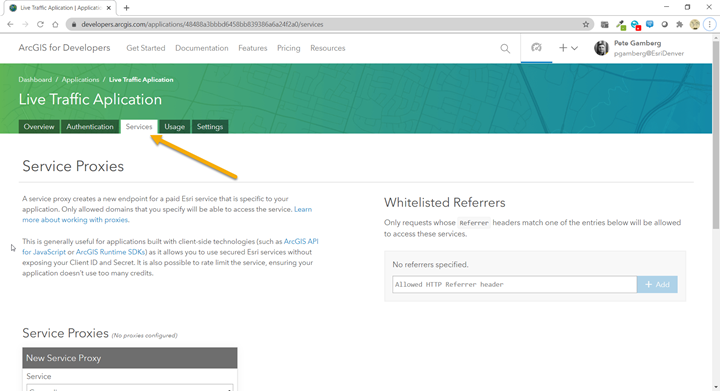The height and width of the screenshot is (391, 720).
Task: Switch to the Authentication tab
Action: (90, 127)
